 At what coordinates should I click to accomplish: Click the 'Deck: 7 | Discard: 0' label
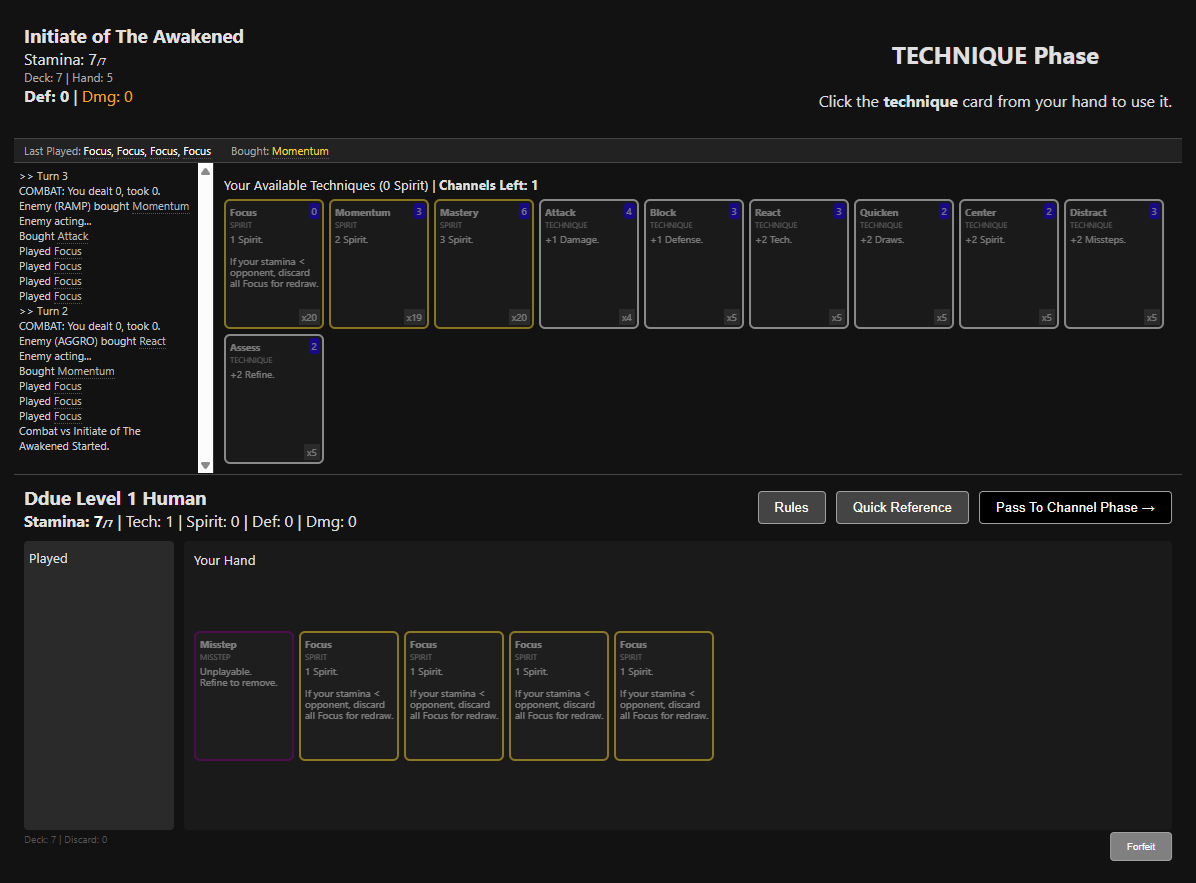66,840
